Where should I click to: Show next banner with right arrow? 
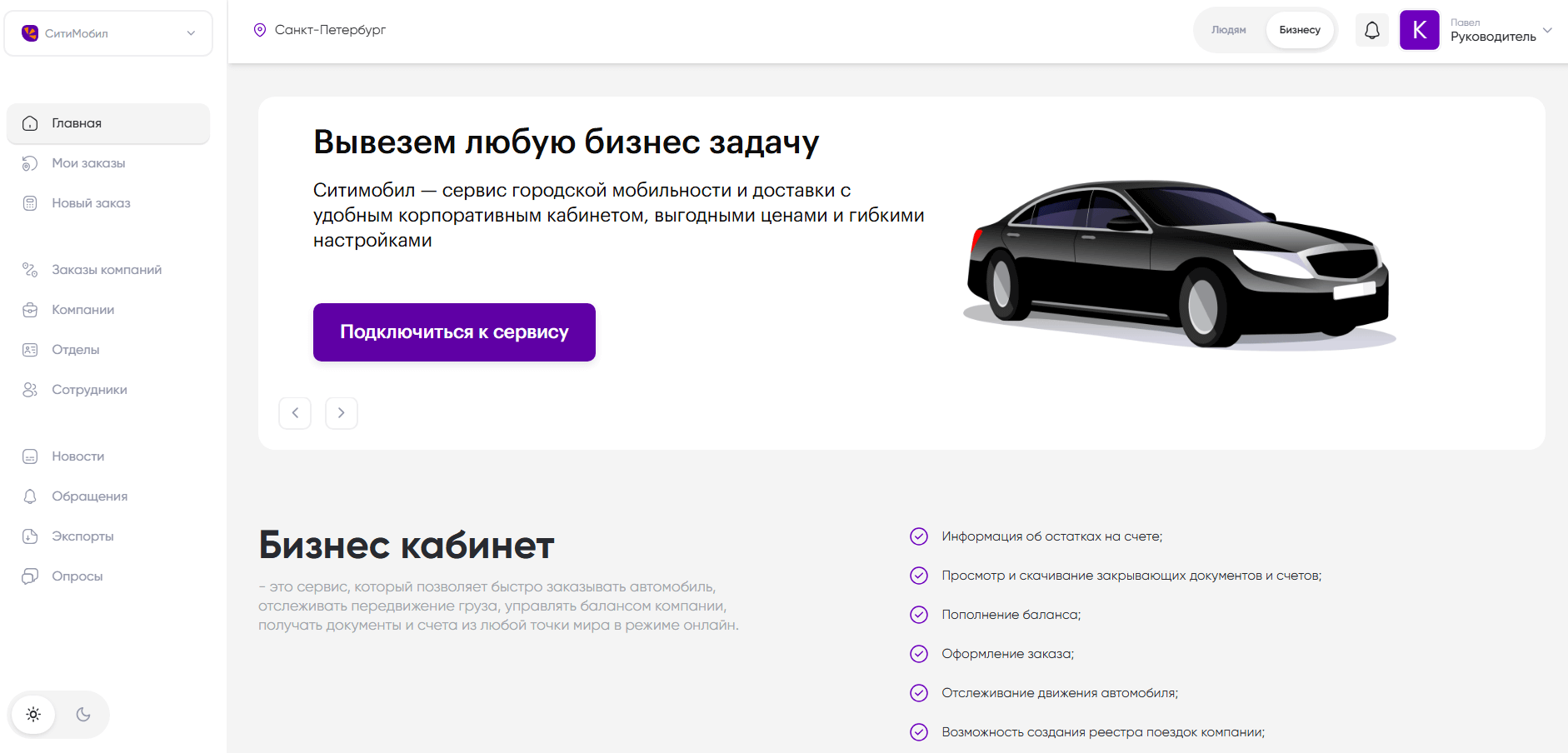tap(341, 412)
